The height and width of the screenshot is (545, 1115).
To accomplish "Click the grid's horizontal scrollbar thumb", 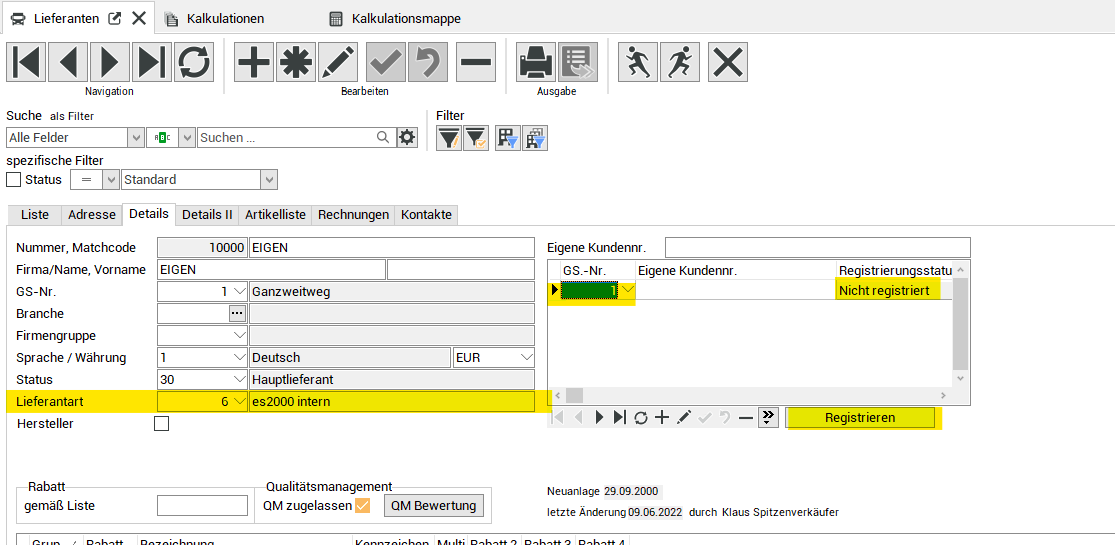I will coord(574,395).
